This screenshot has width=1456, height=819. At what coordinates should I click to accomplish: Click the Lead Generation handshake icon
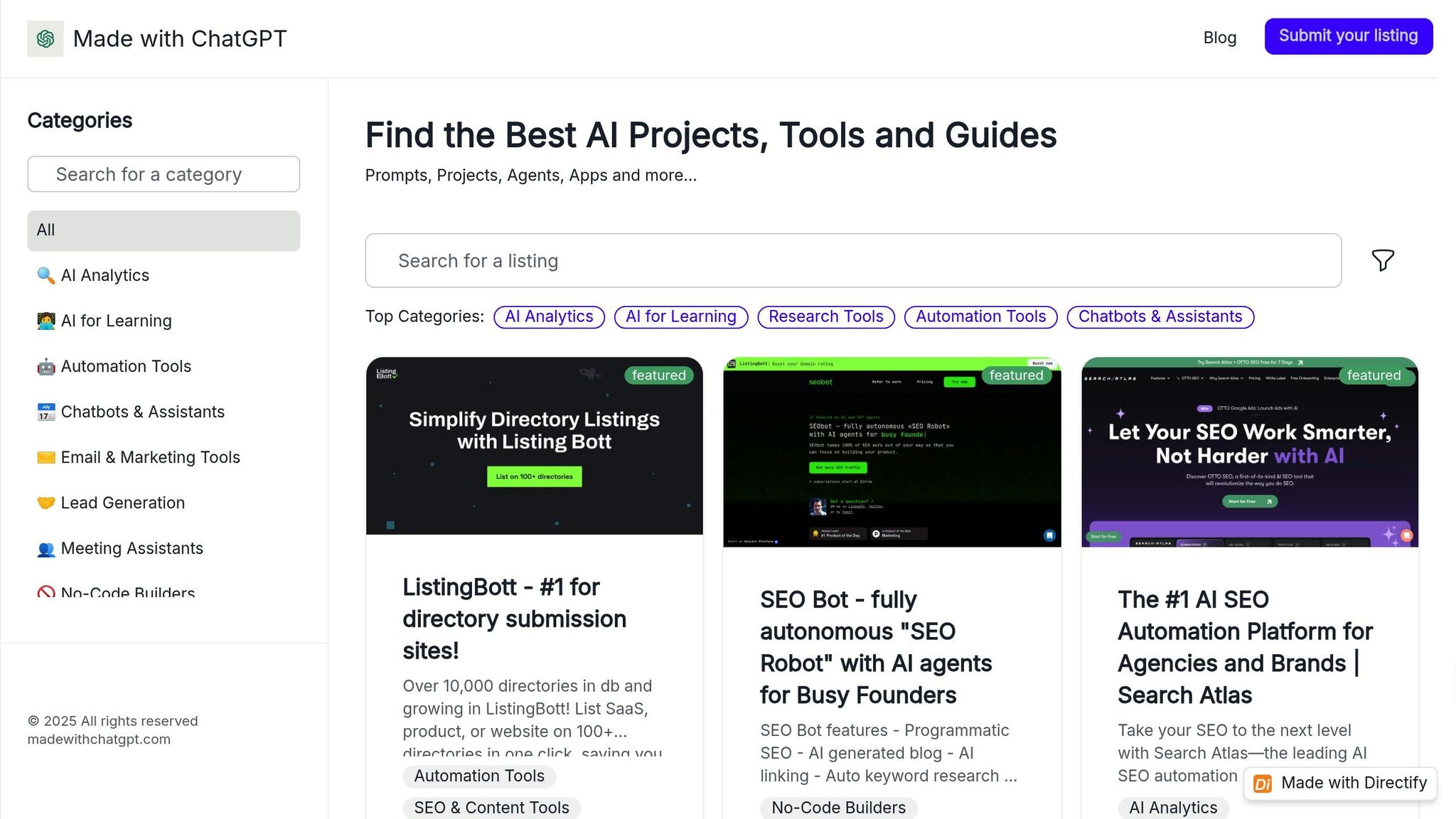coord(45,503)
